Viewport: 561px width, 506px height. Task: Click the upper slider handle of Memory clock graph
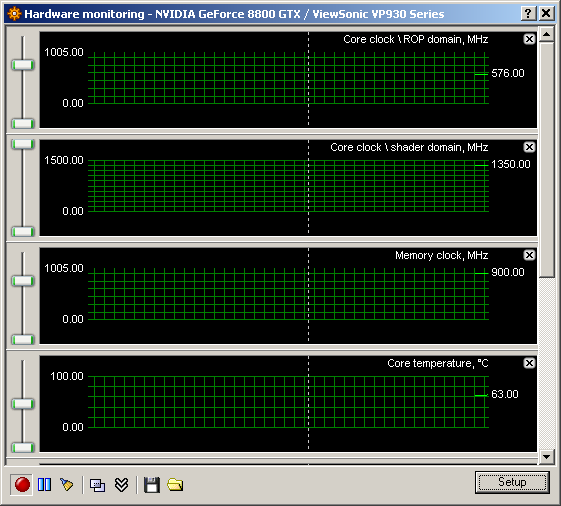pos(23,281)
